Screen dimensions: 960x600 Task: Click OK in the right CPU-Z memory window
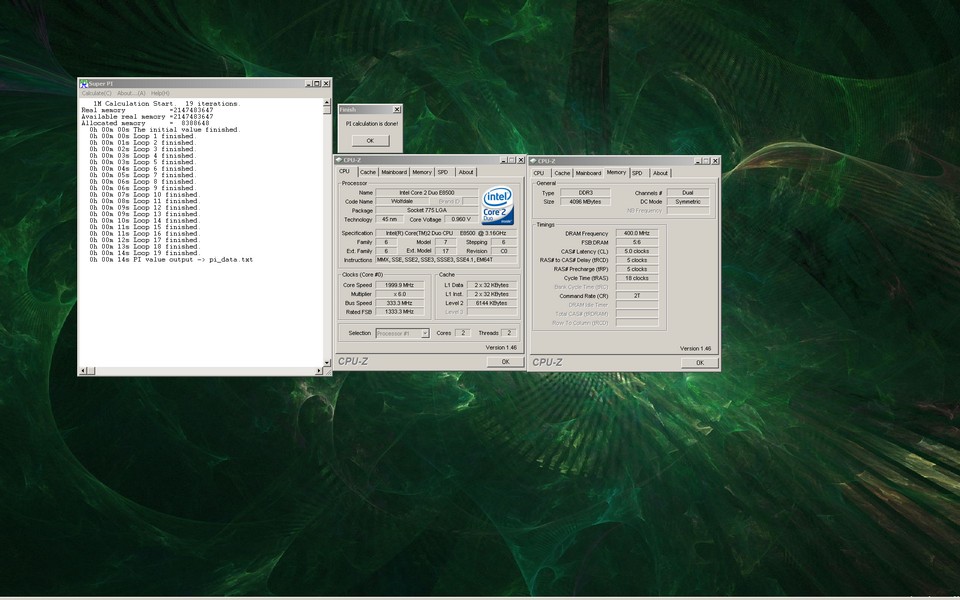pyautogui.click(x=700, y=362)
